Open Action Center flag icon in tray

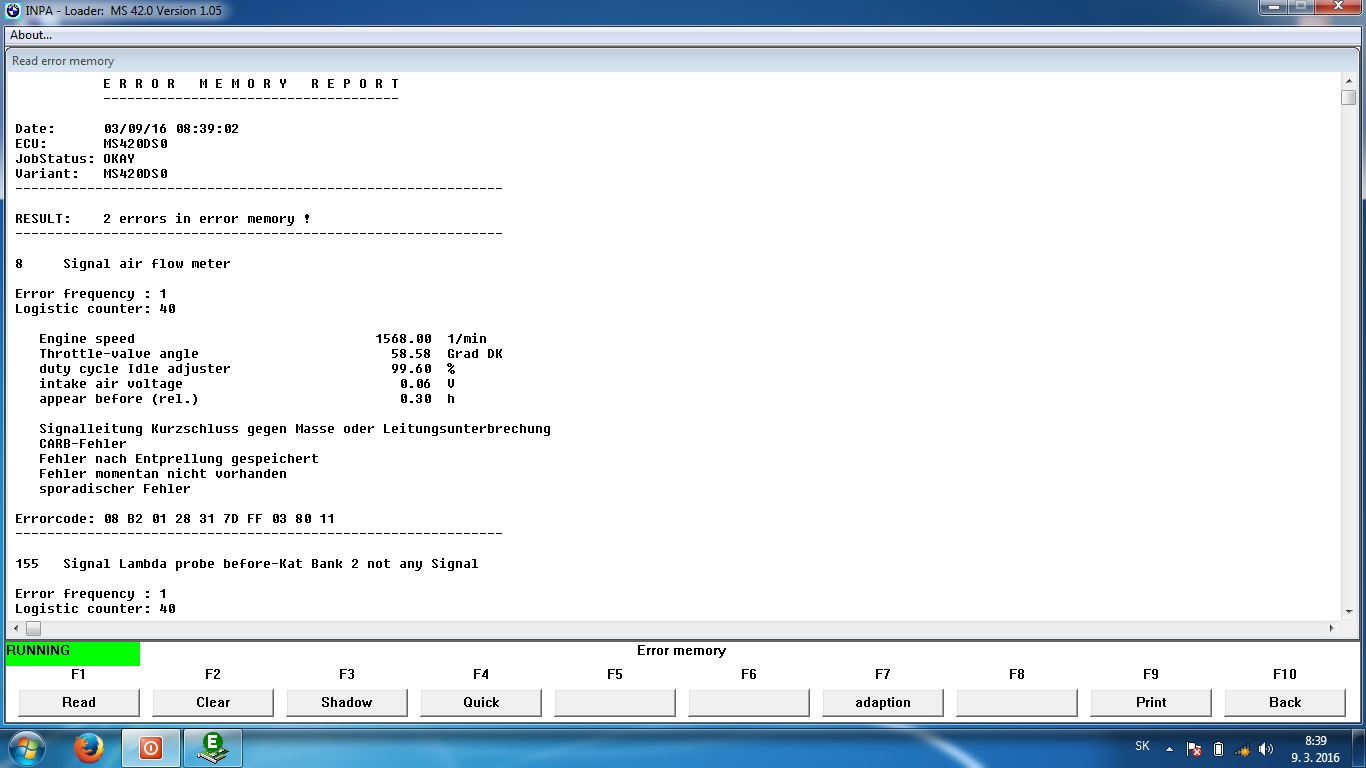(1194, 749)
